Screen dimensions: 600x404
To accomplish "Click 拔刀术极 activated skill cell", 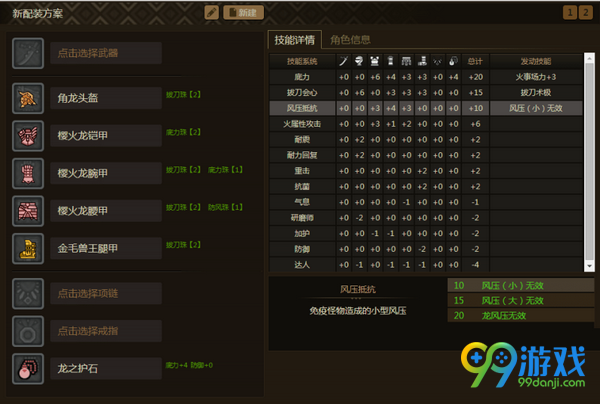I will pos(536,93).
